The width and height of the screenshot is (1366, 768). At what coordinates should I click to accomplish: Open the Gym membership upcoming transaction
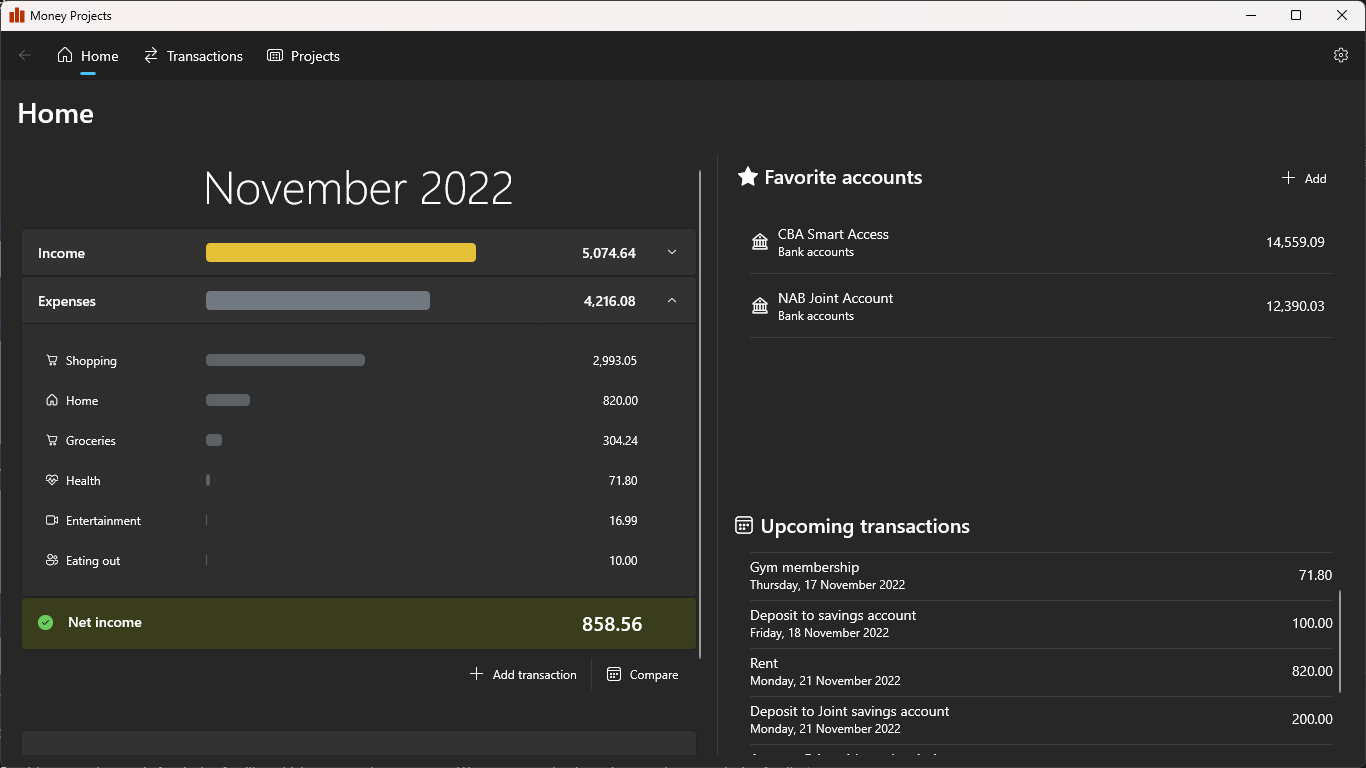pyautogui.click(x=1040, y=576)
